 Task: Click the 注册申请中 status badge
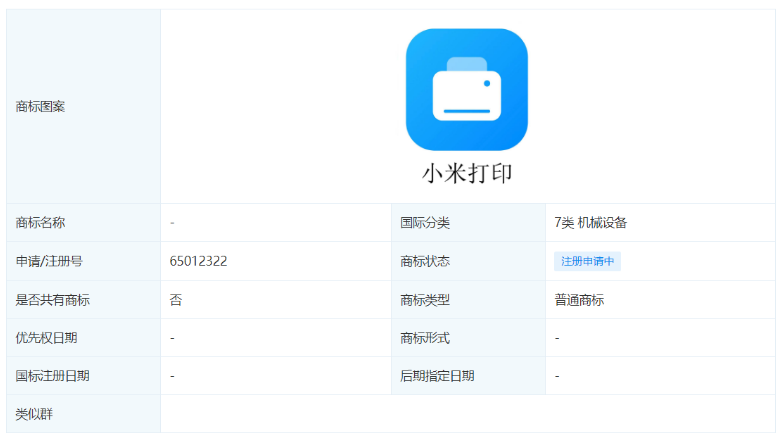point(587,261)
